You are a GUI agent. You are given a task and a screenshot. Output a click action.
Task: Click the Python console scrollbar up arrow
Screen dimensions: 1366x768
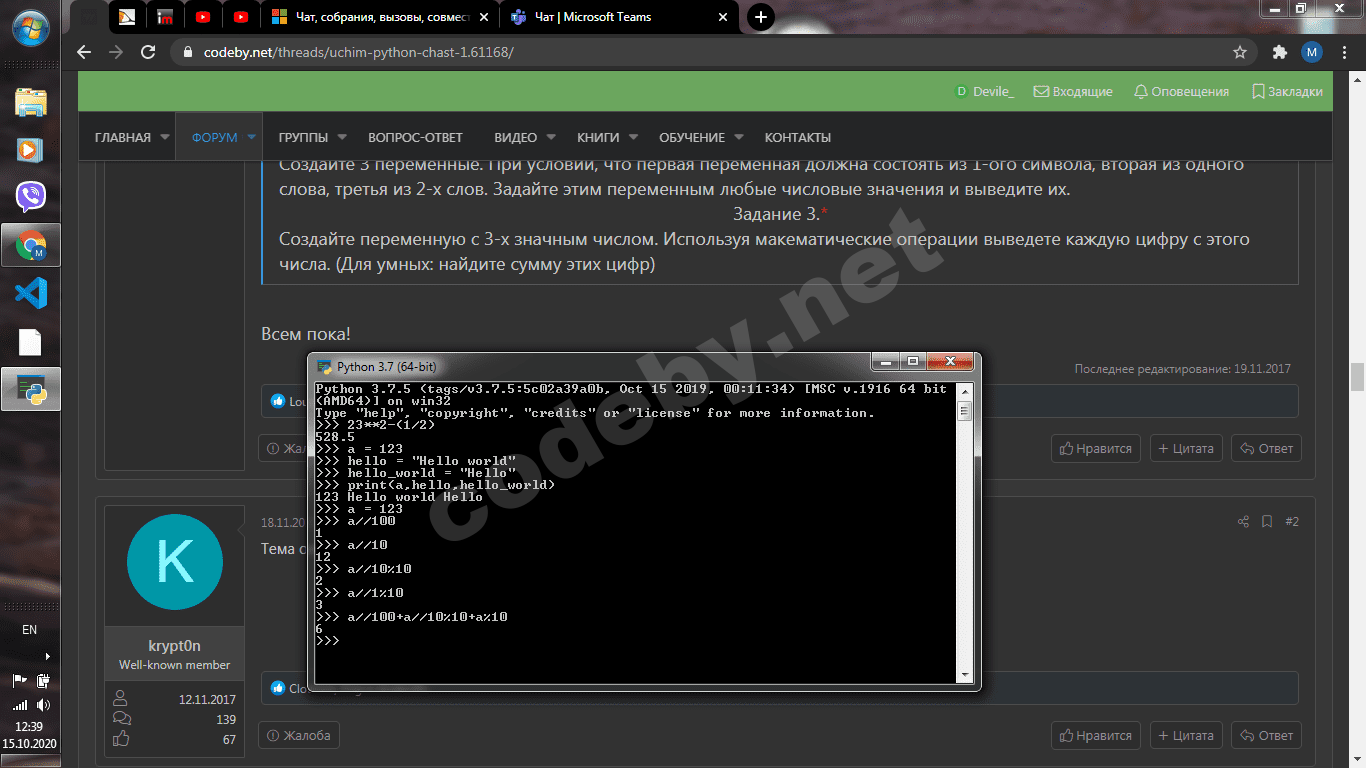[965, 391]
